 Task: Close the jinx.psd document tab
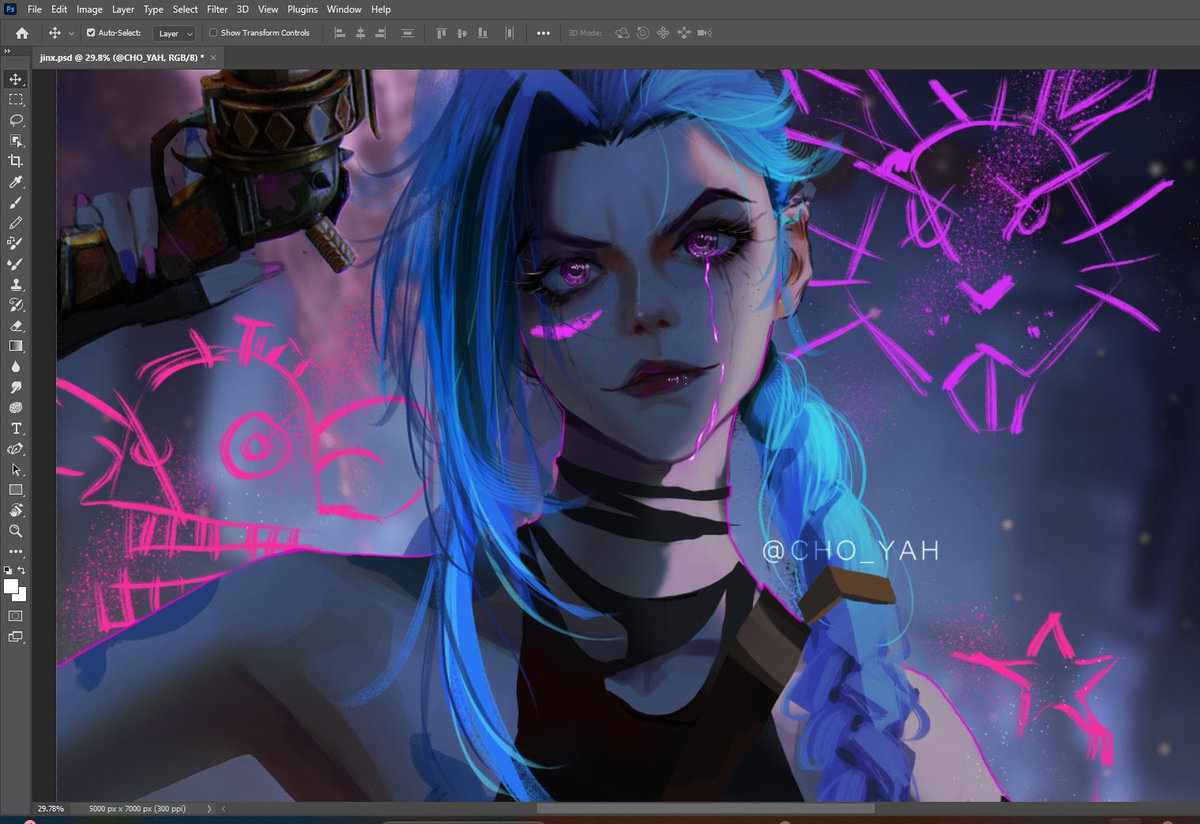click(215, 58)
